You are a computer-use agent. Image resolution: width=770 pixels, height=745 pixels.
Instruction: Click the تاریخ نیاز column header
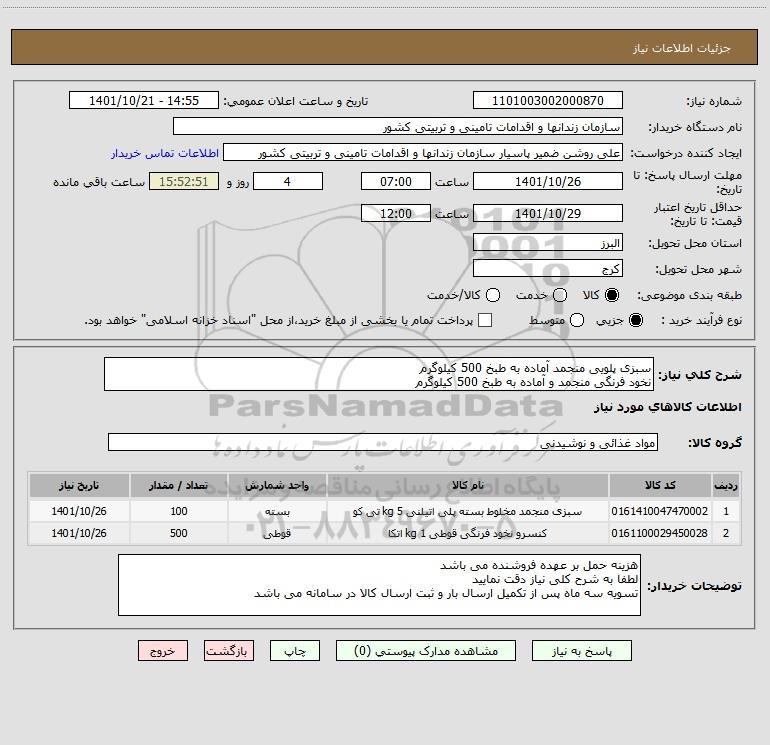pyautogui.click(x=79, y=485)
